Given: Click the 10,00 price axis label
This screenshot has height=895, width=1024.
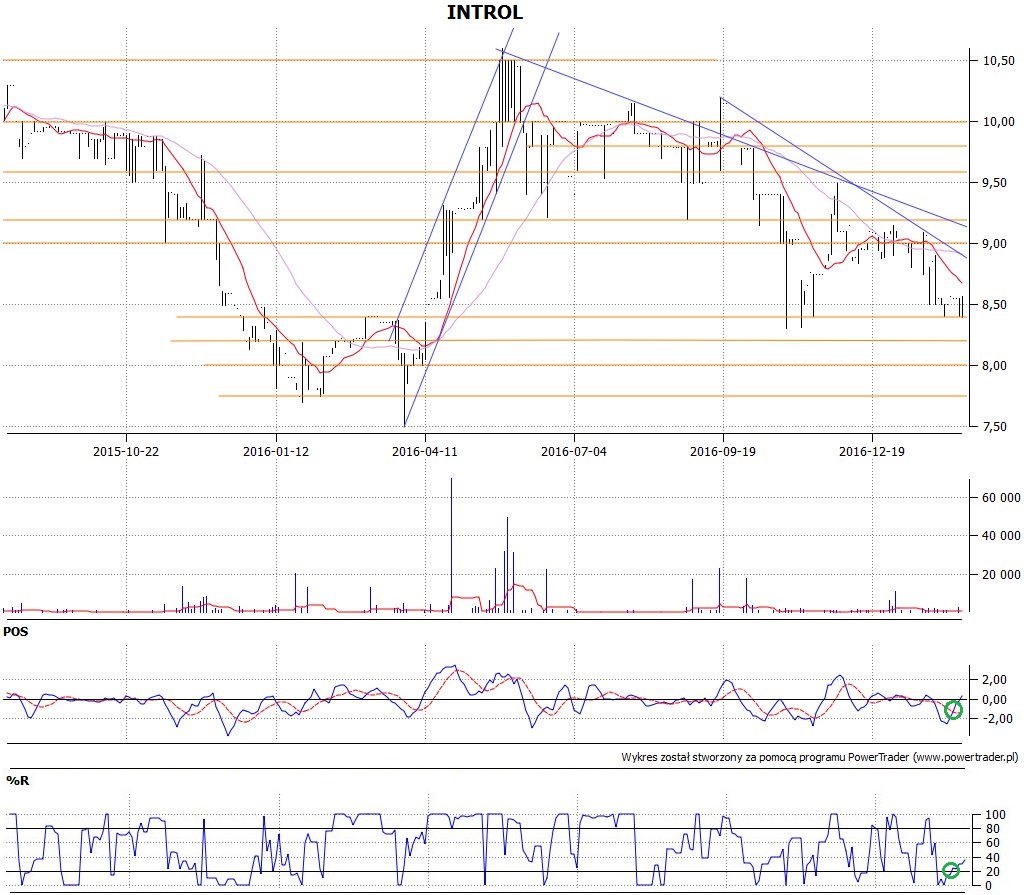Looking at the screenshot, I should [999, 122].
